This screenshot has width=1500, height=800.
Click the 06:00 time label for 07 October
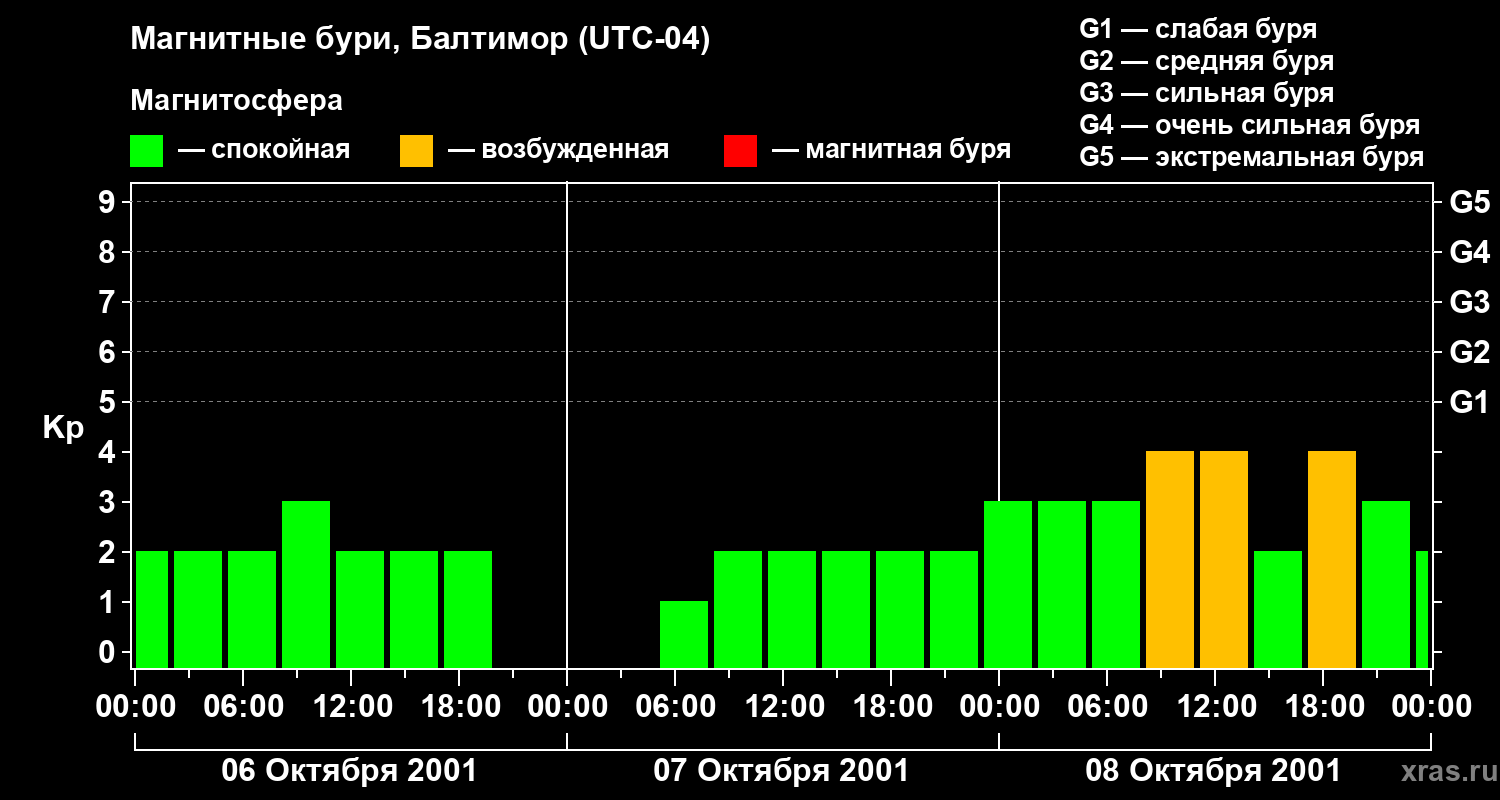click(675, 707)
